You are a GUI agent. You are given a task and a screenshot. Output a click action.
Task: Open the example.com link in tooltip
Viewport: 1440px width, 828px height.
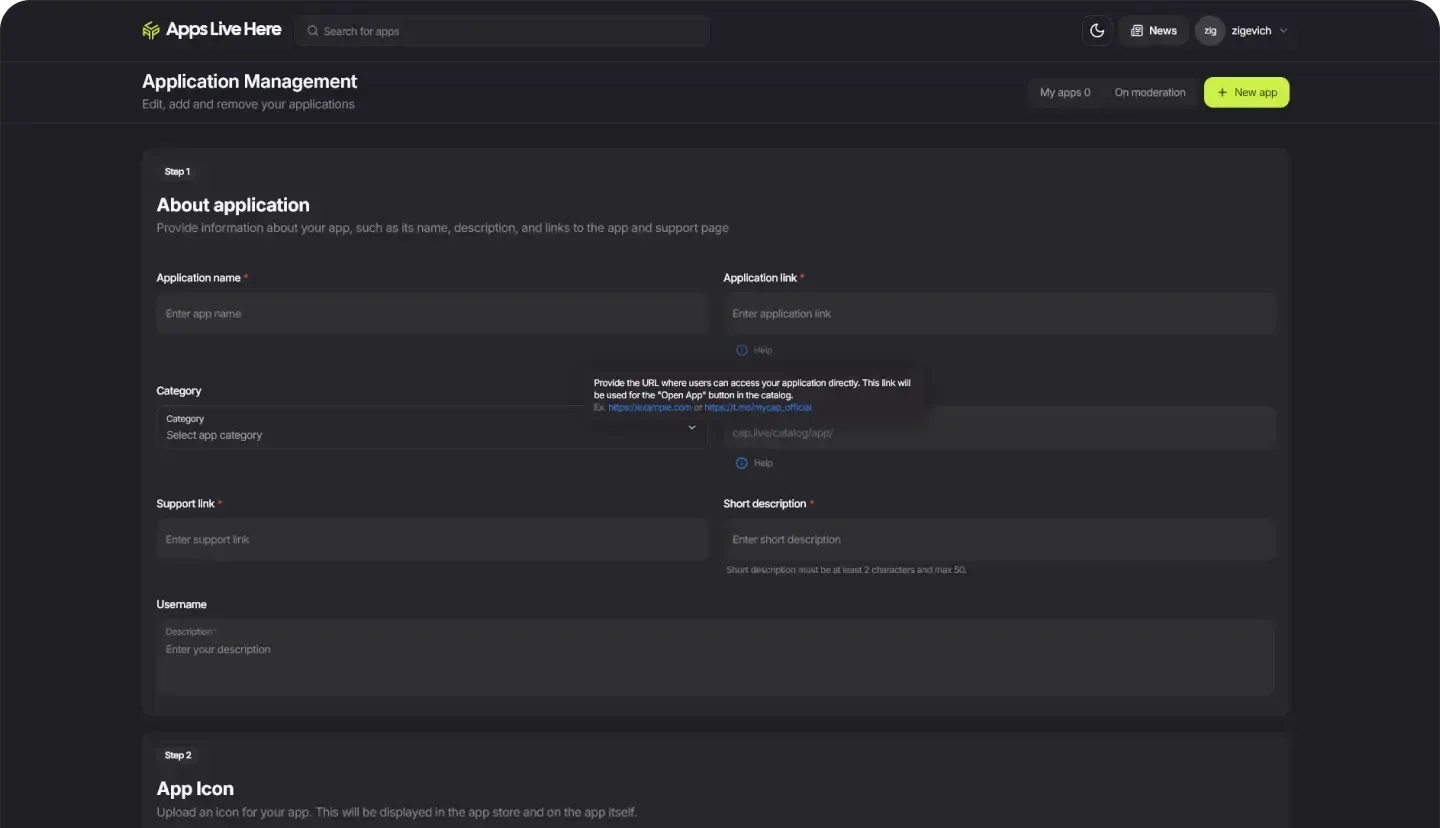point(650,408)
